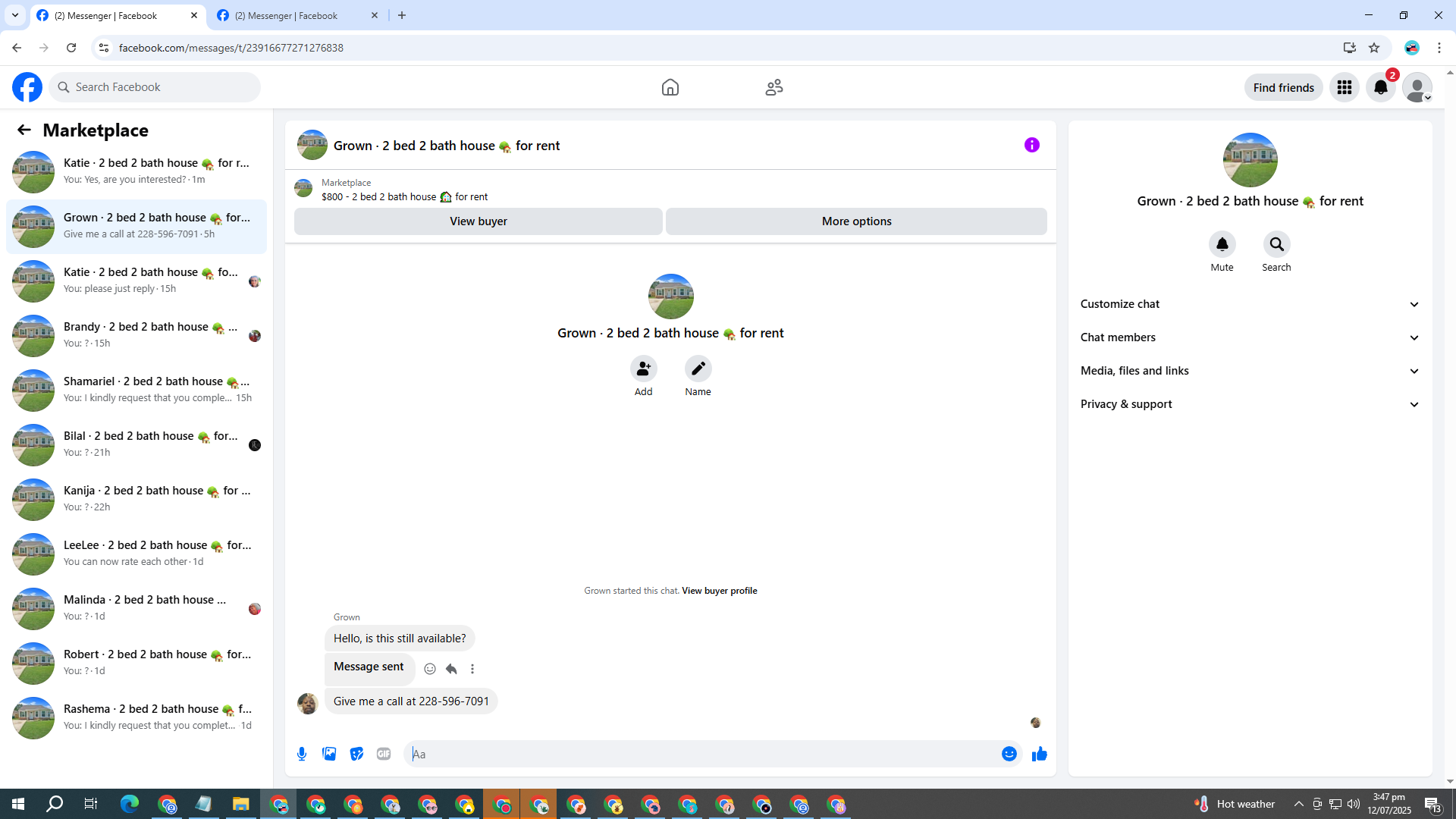Click the reply arrow on Message sent

(x=451, y=669)
